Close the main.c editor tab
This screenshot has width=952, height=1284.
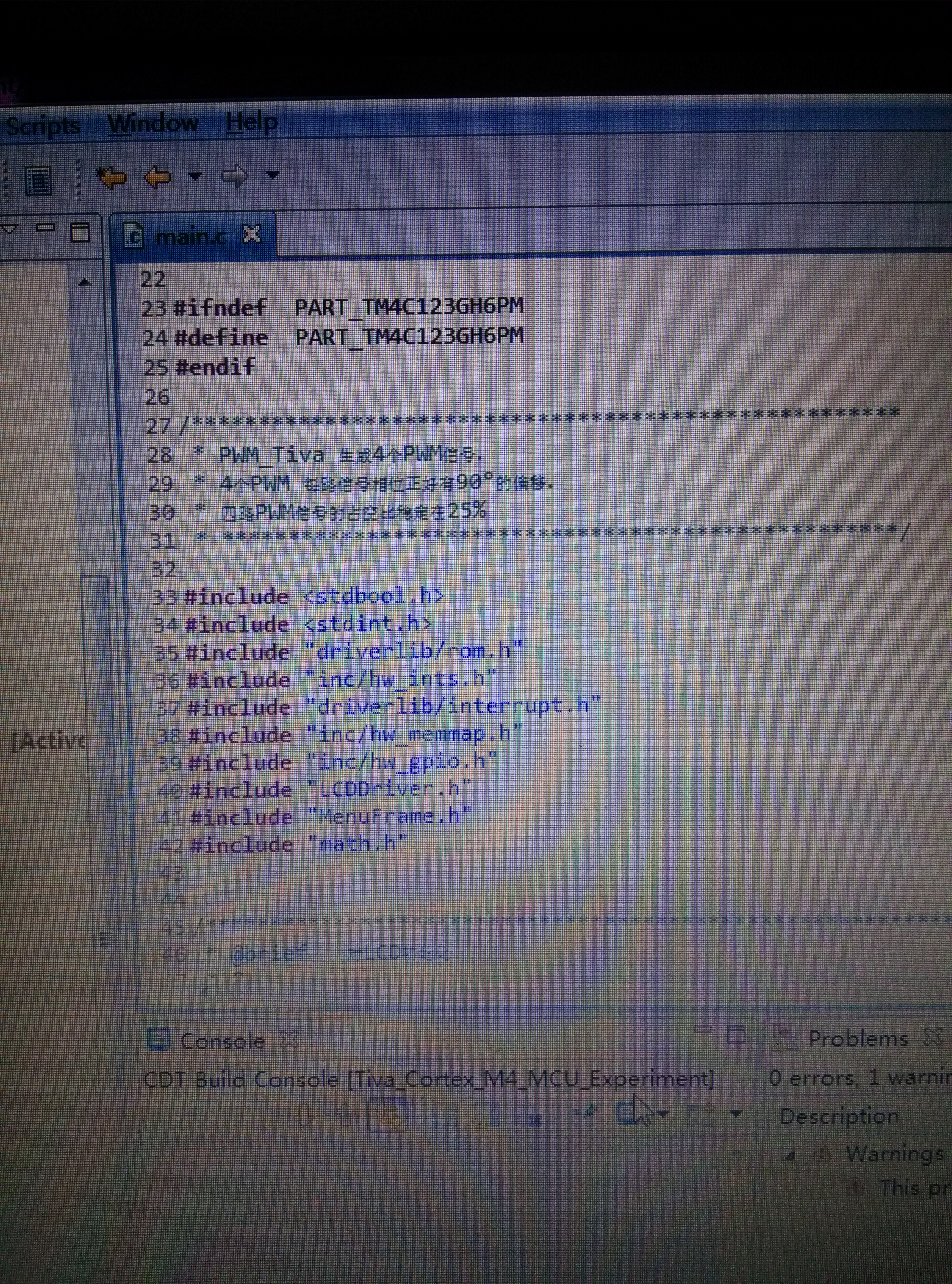click(252, 235)
